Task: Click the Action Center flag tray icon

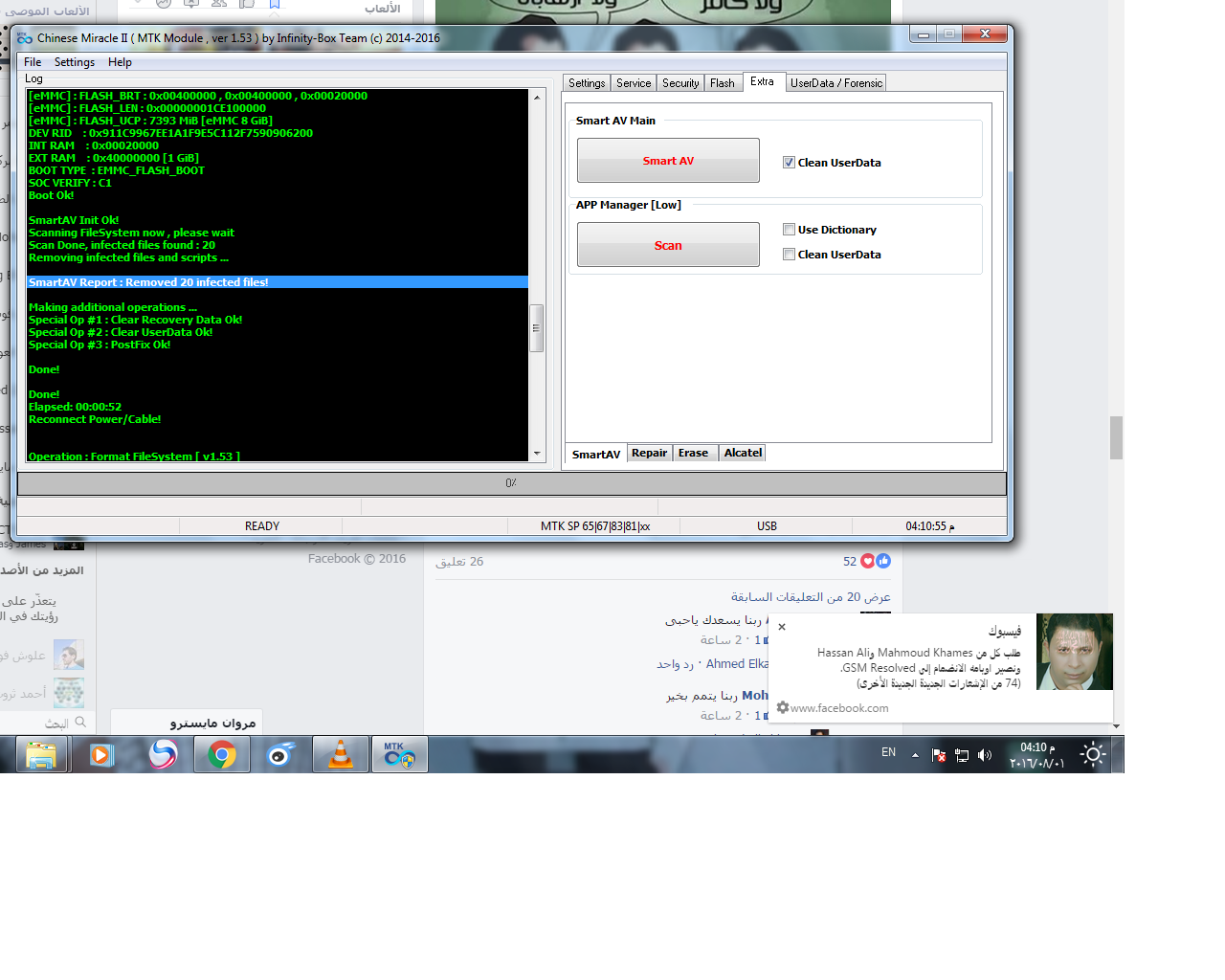Action: 939,755
